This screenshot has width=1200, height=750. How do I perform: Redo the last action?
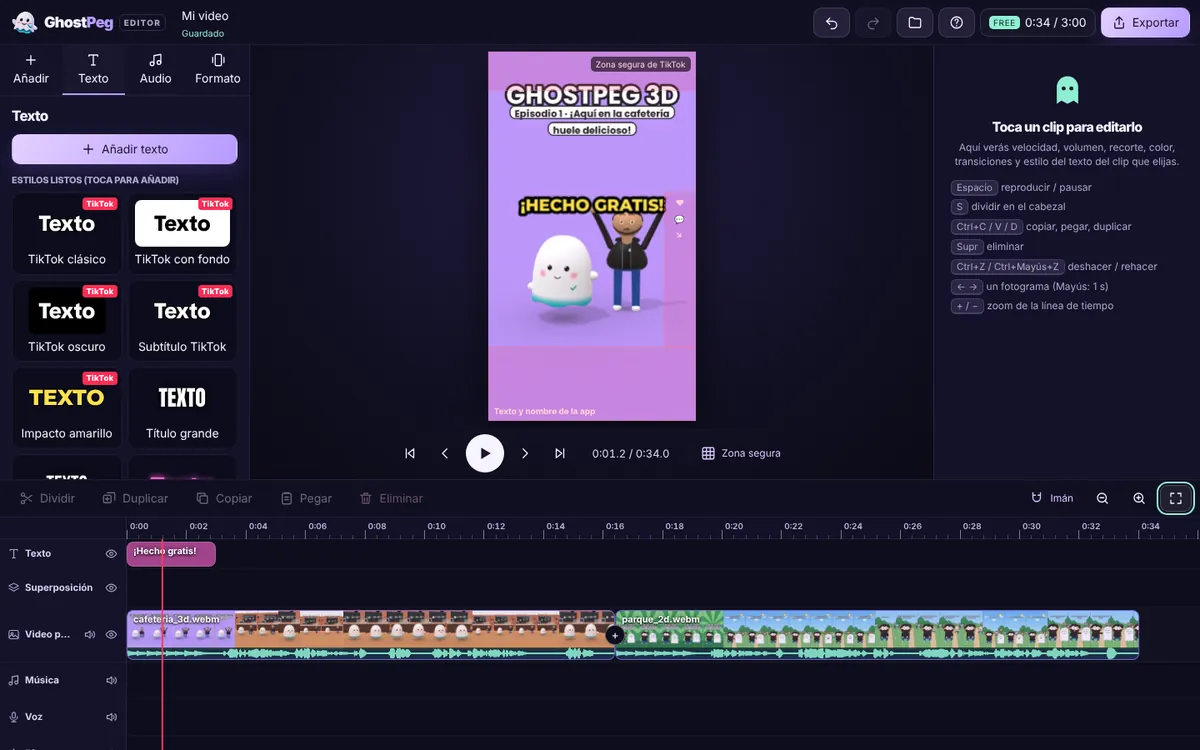point(873,22)
